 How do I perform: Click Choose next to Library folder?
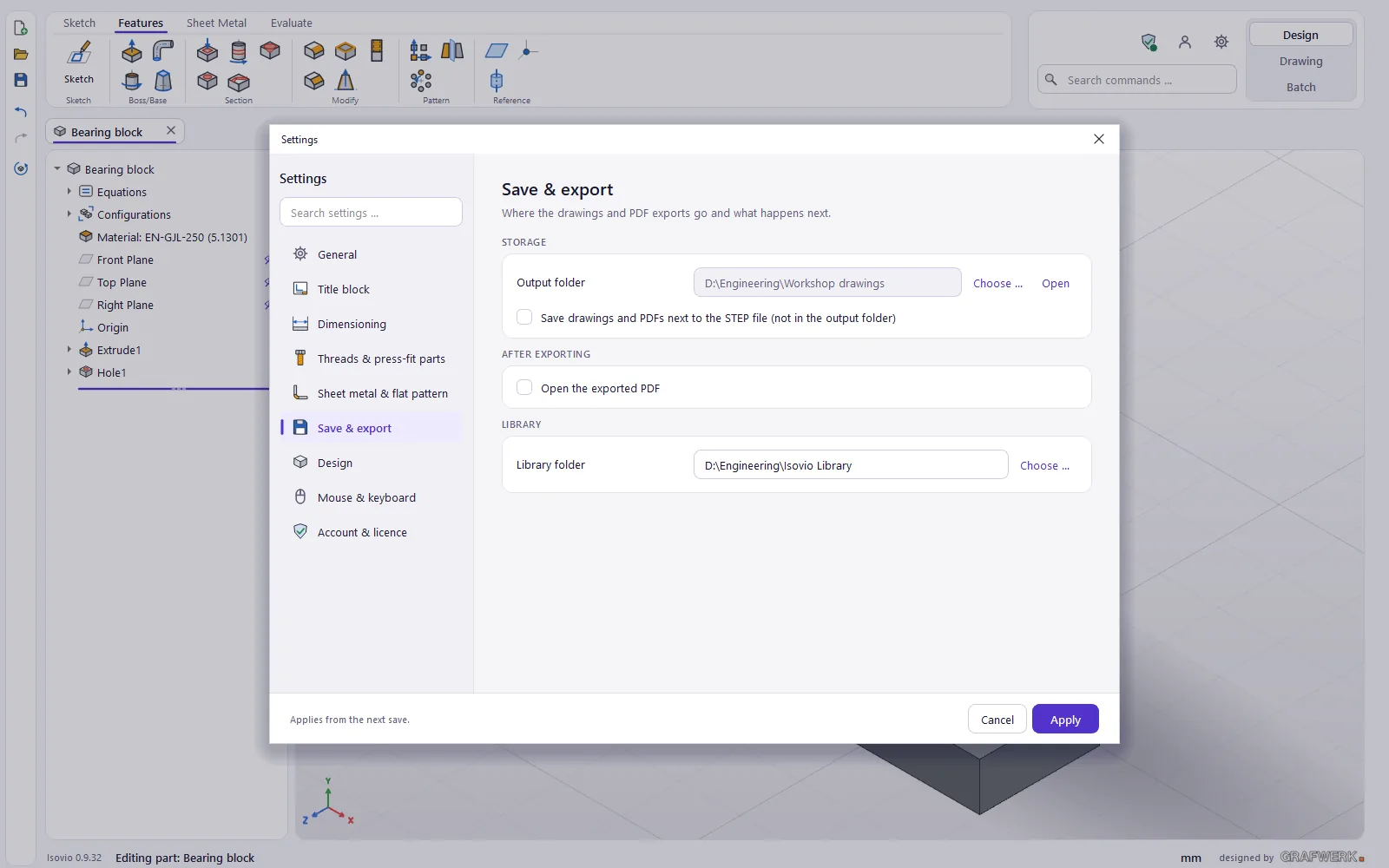point(1044,466)
